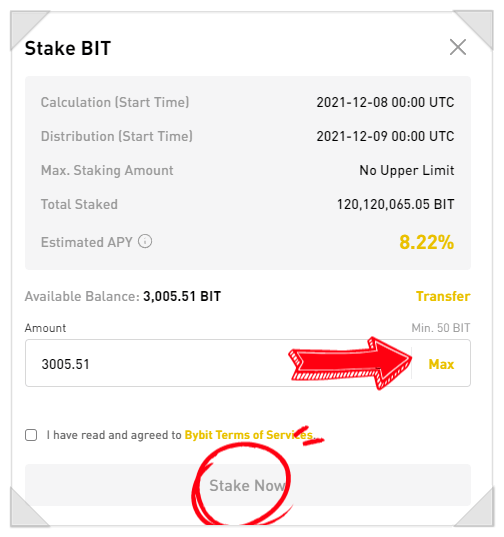Click the Available Balance 3,005.51 BIT value
The width and height of the screenshot is (504, 537).
pos(182,296)
